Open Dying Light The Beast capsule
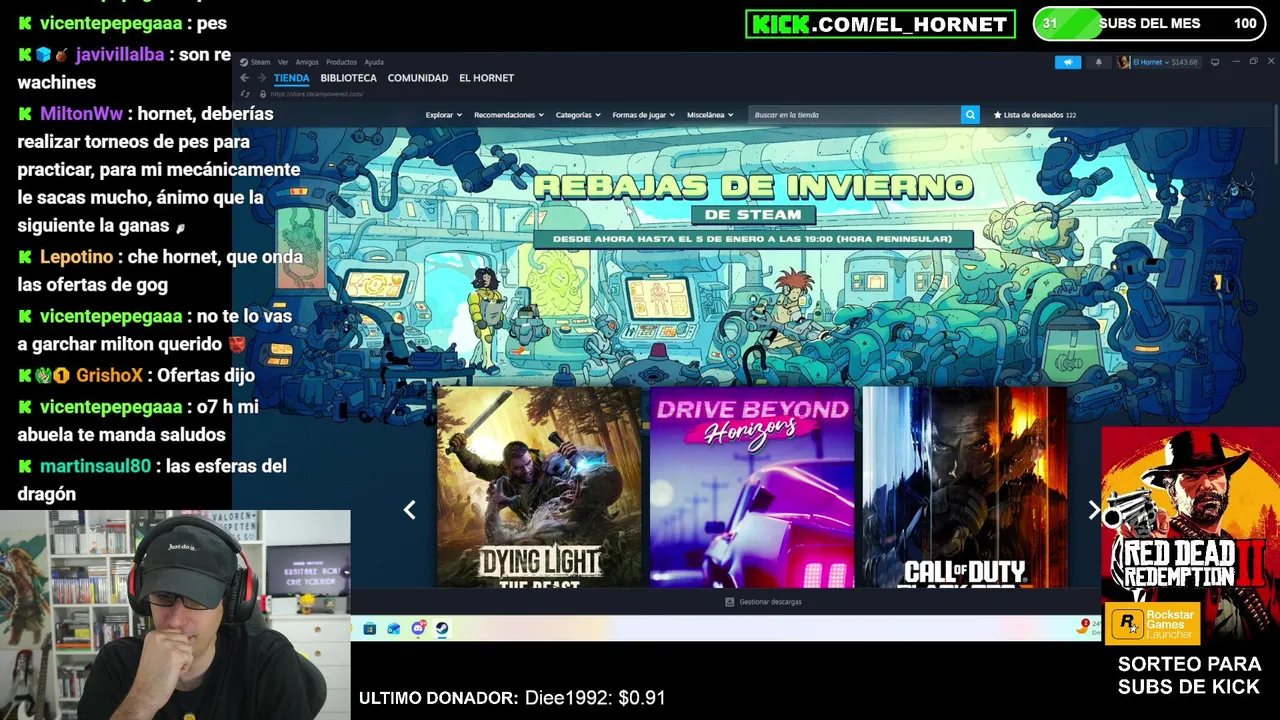 point(539,487)
